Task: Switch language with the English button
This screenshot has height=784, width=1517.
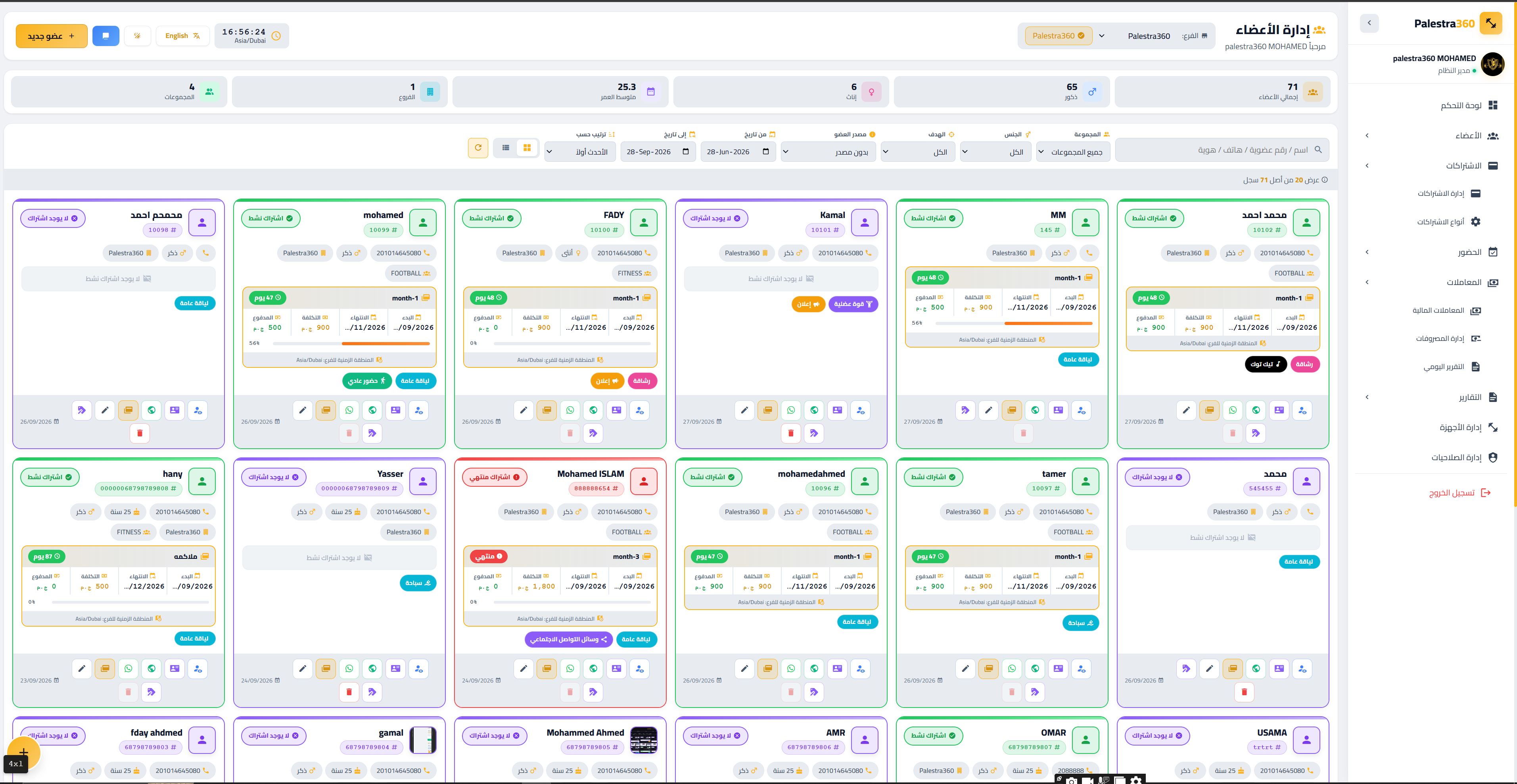Action: coord(182,36)
